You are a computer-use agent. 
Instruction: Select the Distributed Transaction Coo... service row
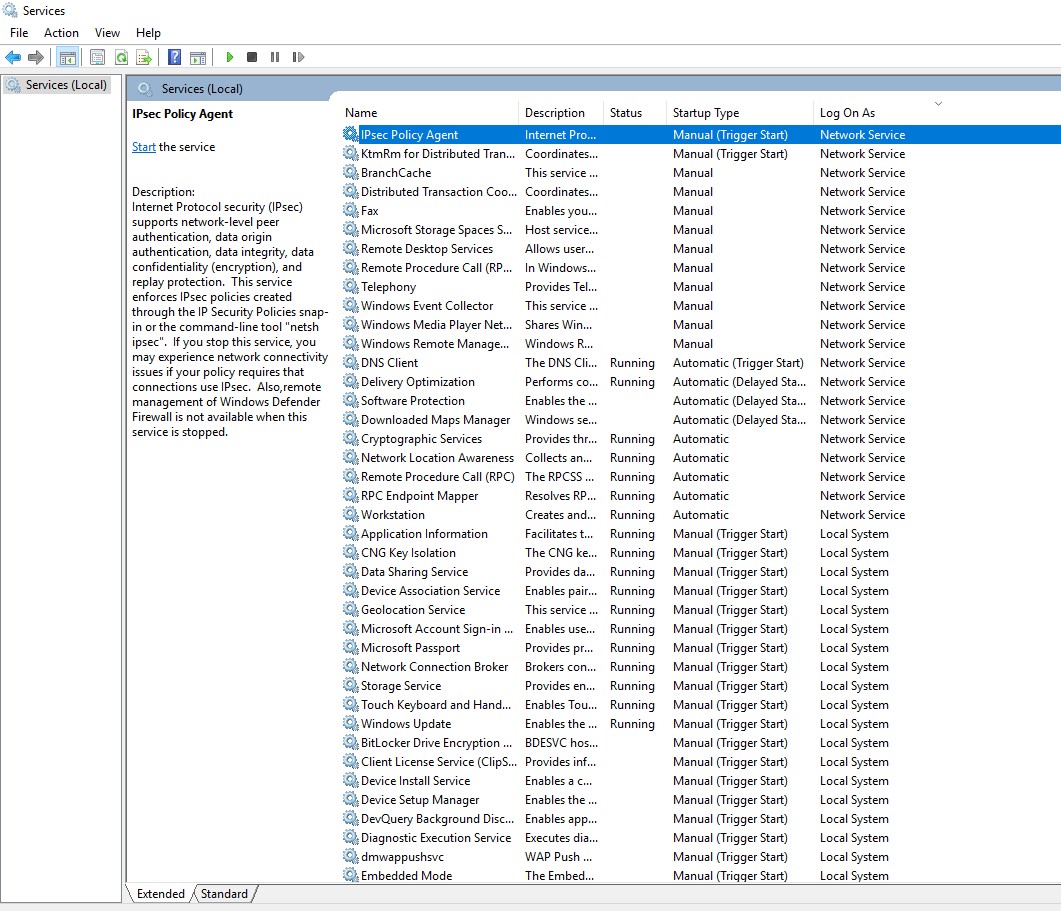[700, 192]
